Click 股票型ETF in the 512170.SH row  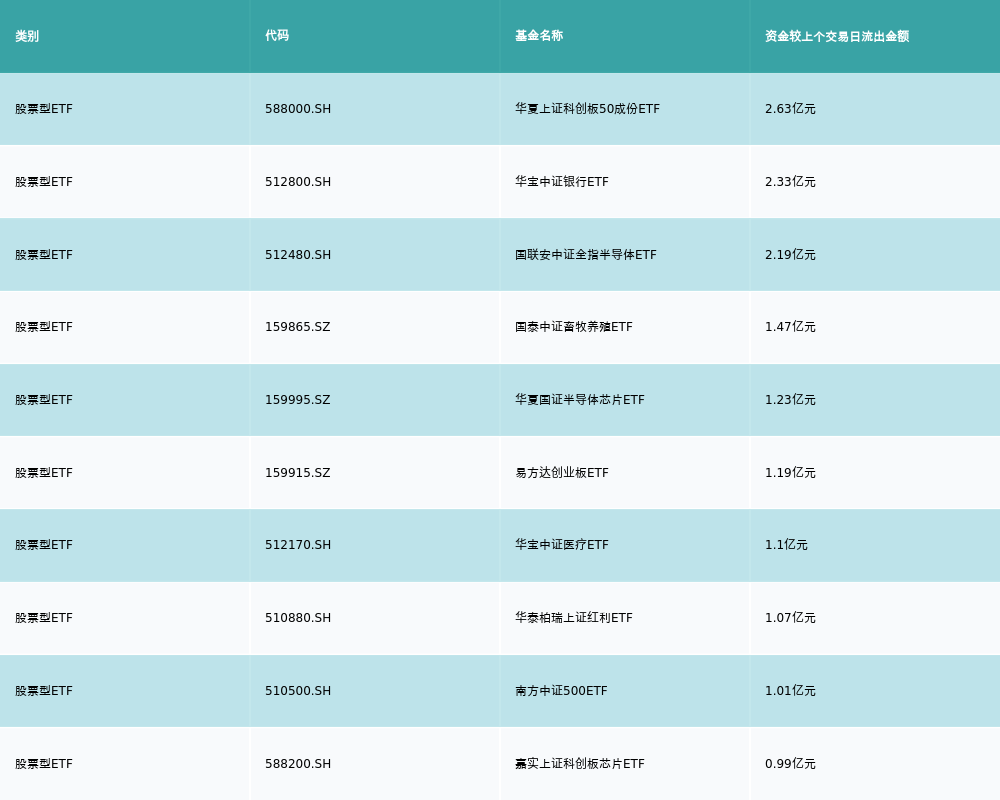(44, 545)
